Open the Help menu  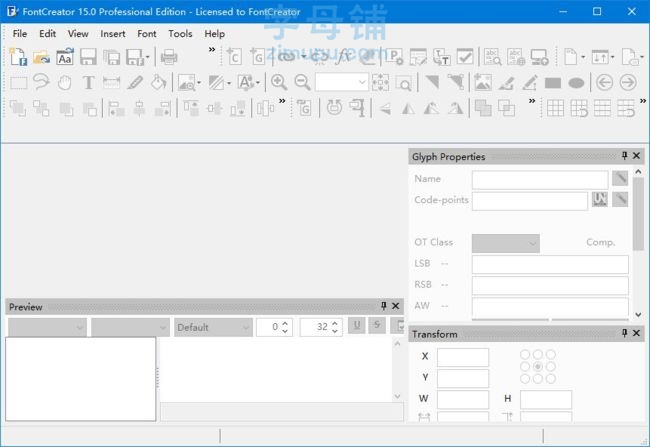click(214, 34)
